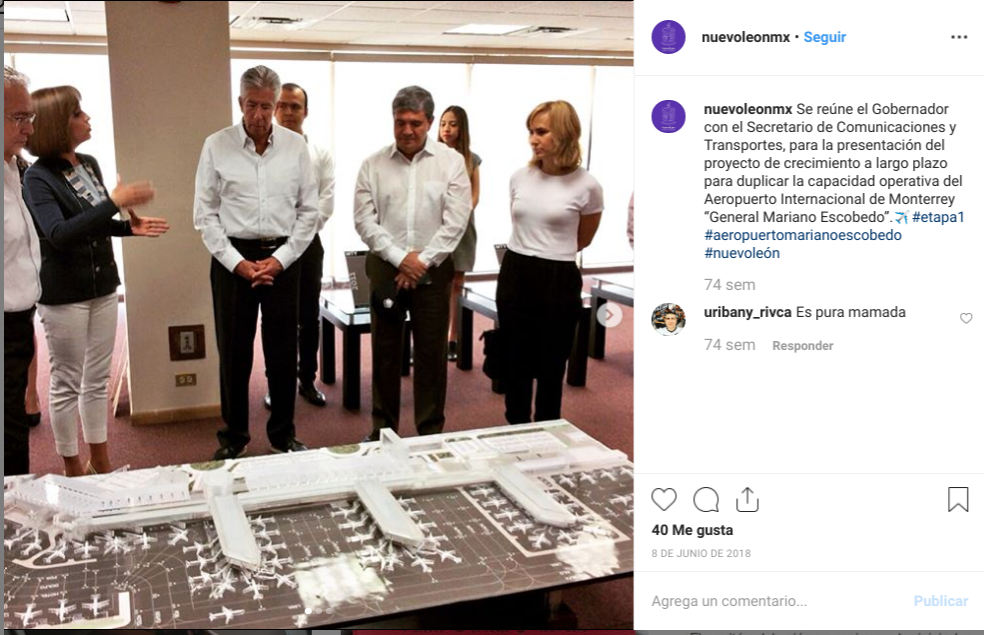Select the carousel indicator dots on the photo
The image size is (984, 635).
[x=319, y=611]
